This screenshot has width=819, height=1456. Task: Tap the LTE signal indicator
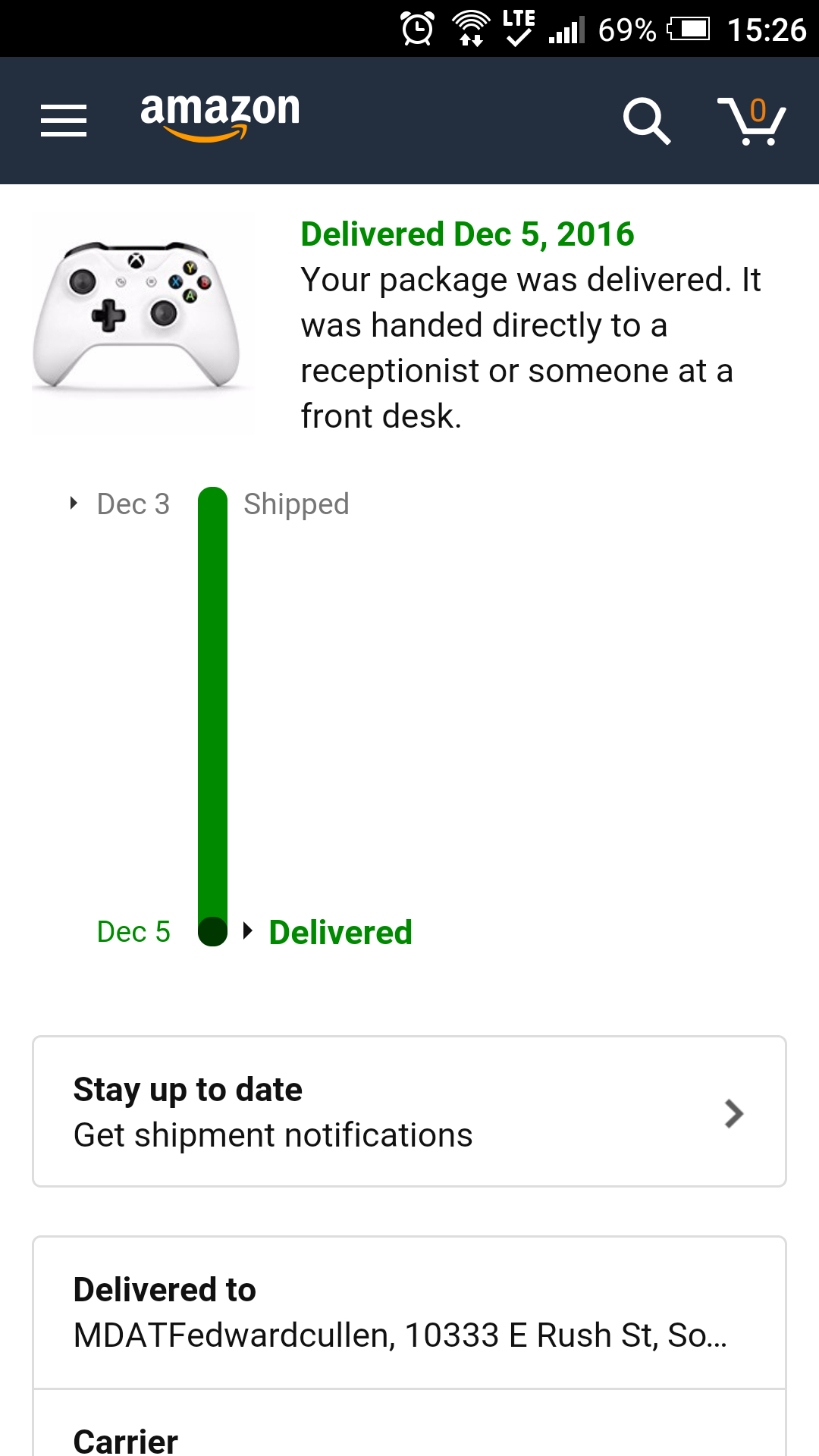click(519, 28)
